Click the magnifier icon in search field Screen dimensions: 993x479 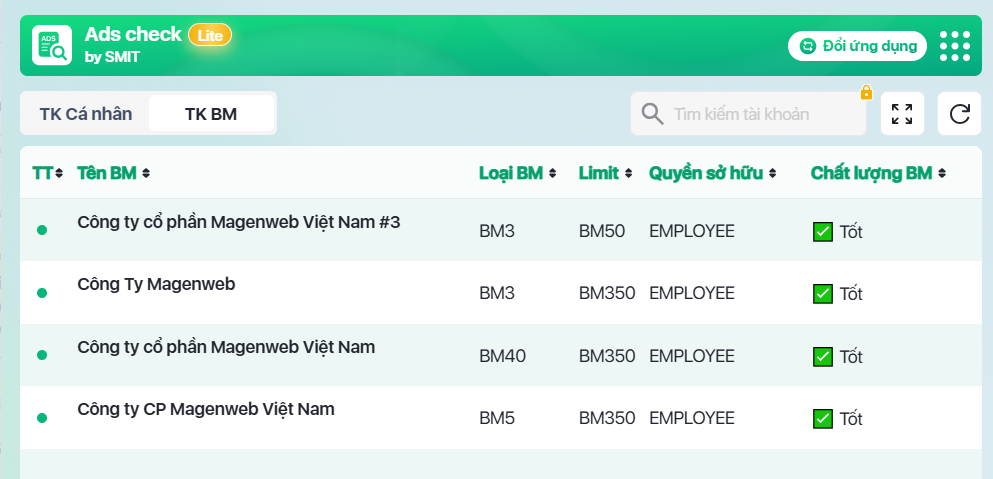(652, 114)
